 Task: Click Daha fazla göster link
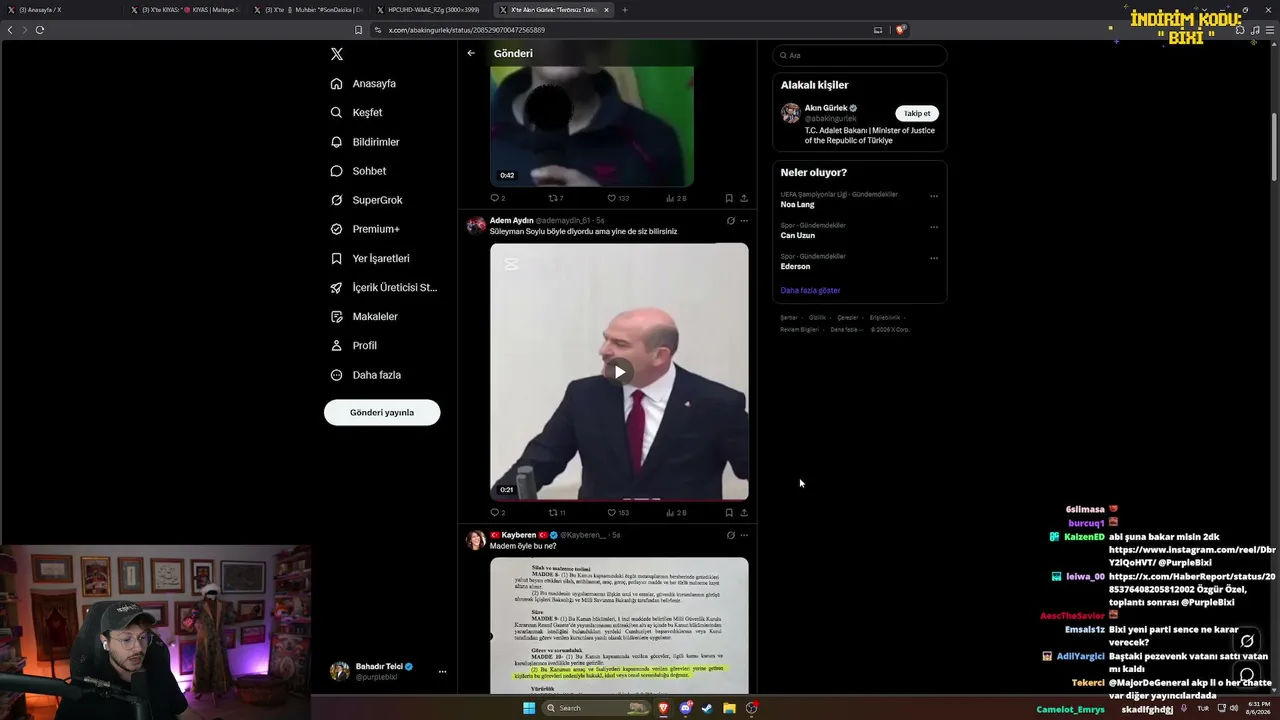pyautogui.click(x=811, y=290)
